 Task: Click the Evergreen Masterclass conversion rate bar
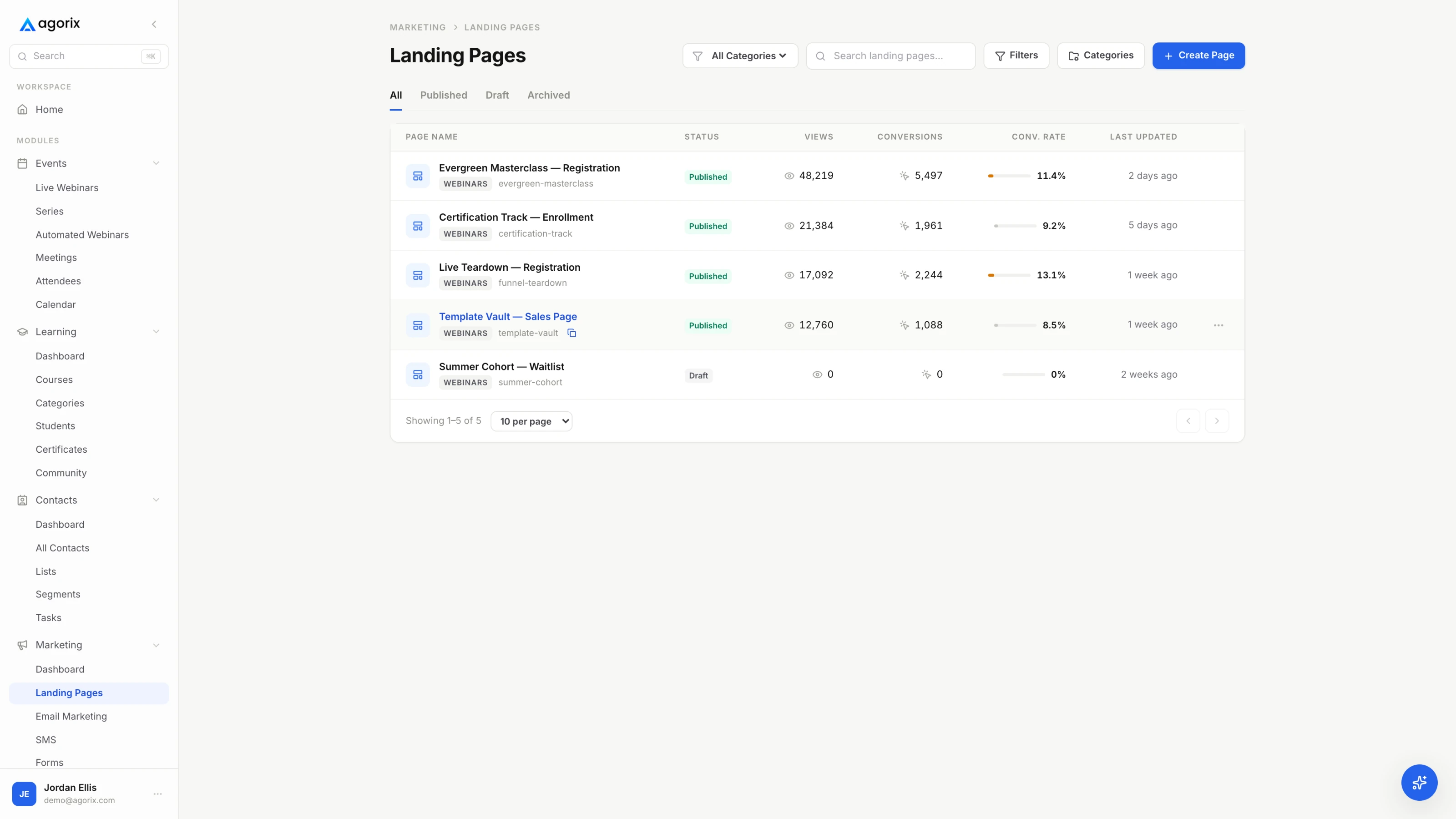pyautogui.click(x=1009, y=176)
